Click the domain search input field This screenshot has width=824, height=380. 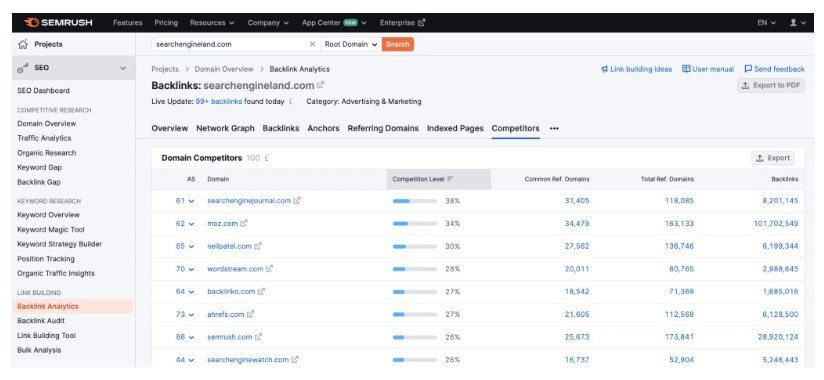[230, 45]
